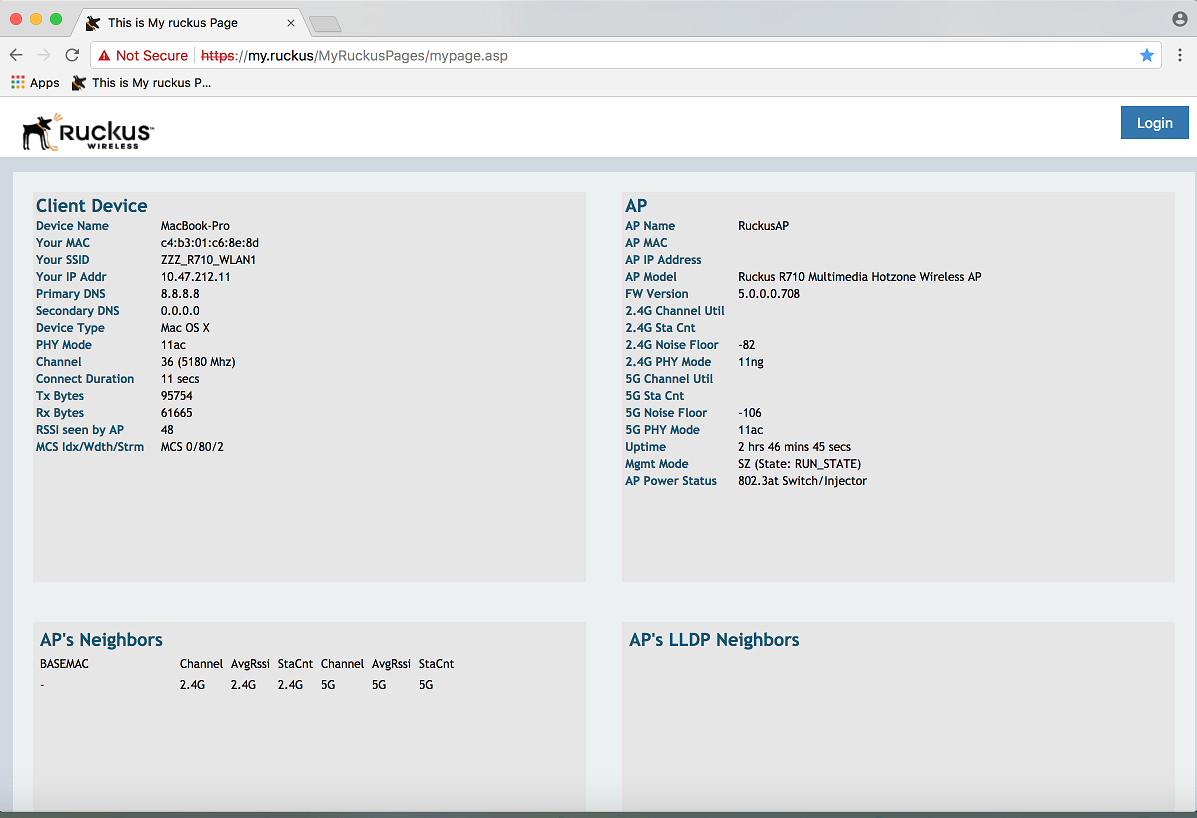Click the Login button
This screenshot has width=1197, height=818.
pos(1154,123)
